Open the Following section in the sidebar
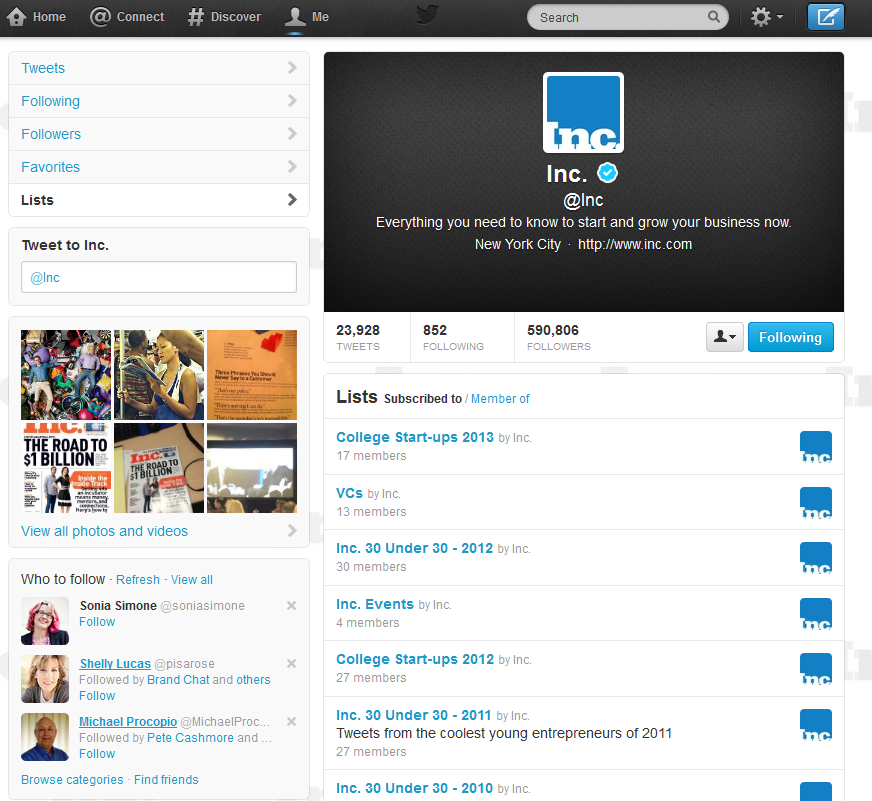The width and height of the screenshot is (872, 801). [x=159, y=101]
